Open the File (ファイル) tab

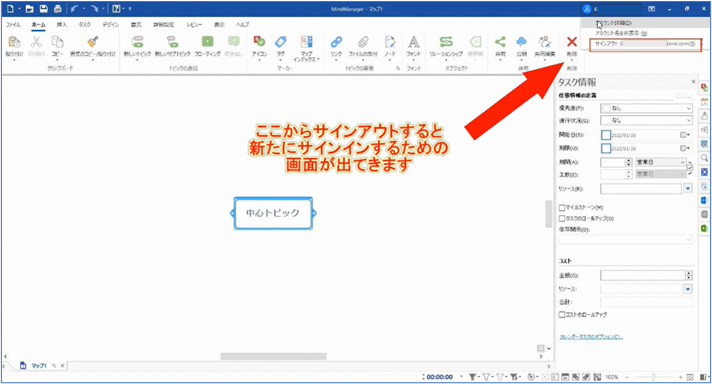click(x=13, y=25)
